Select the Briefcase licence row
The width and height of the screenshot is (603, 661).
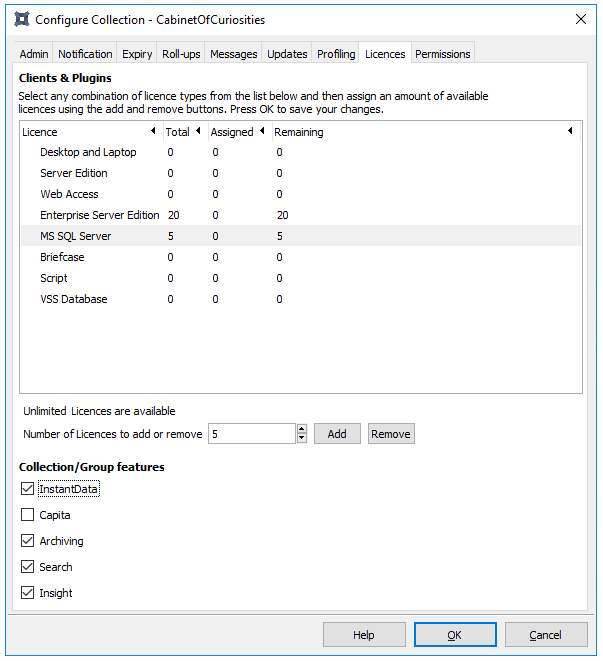click(301, 257)
